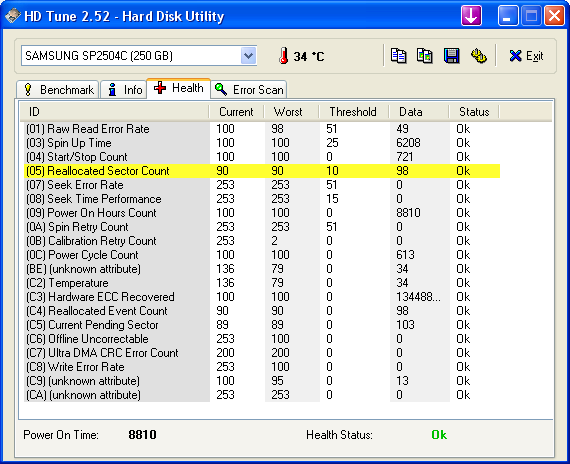Click the copy screenshot to clipboard icon
This screenshot has width=570, height=464.
425,56
